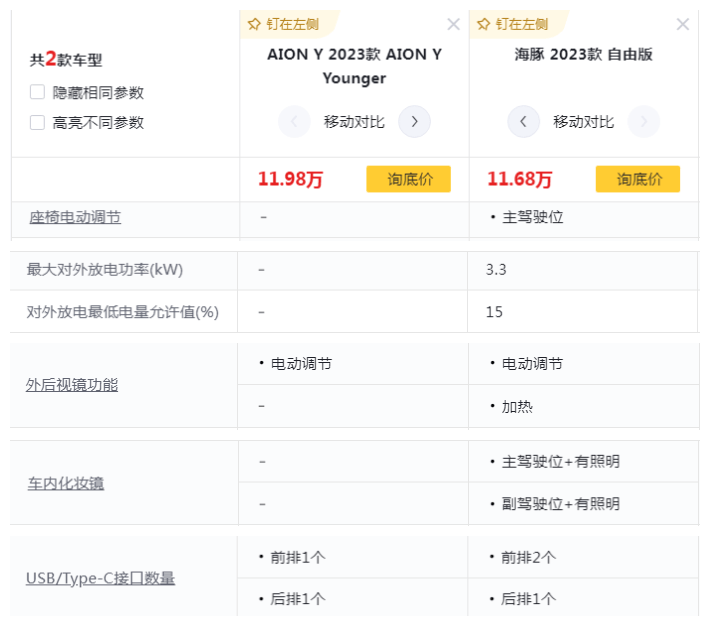This screenshot has height=626, width=710.
Task: Click the 海豚 2023款 自由版 title
Action: (584, 54)
